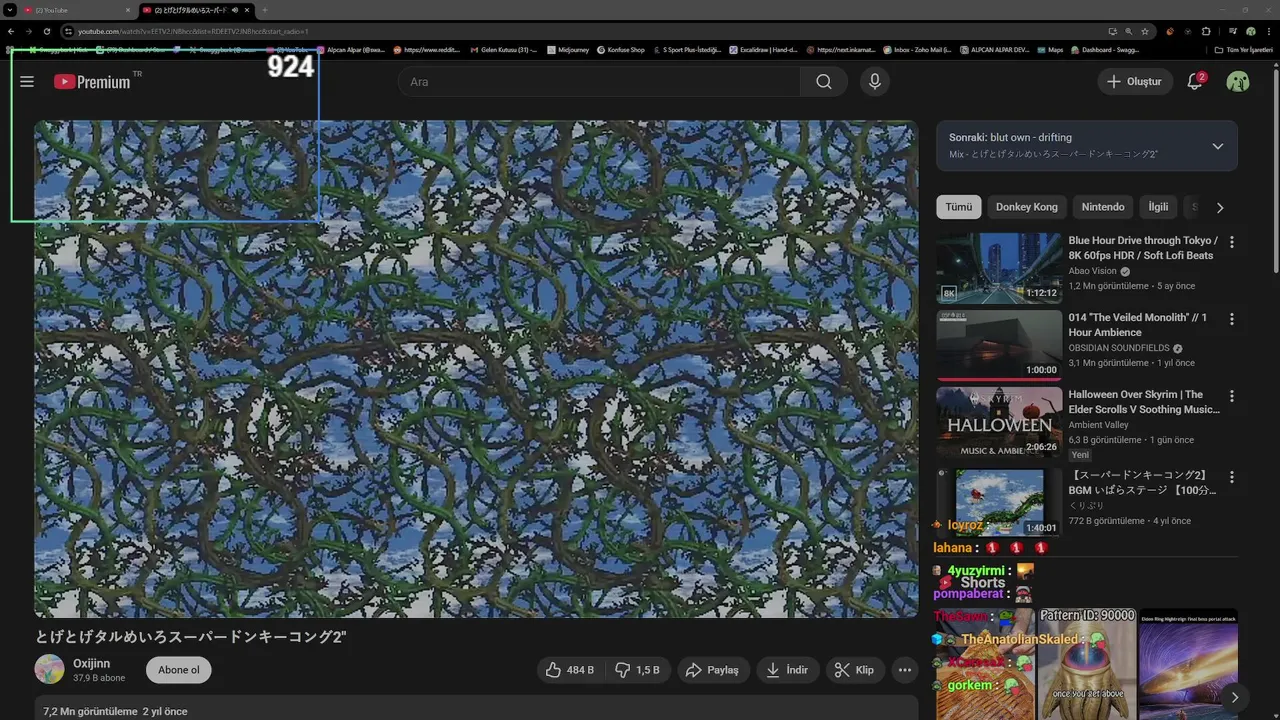This screenshot has width=1280, height=720.
Task: Open options for Halloween Over Skyrim video
Action: pyautogui.click(x=1232, y=396)
